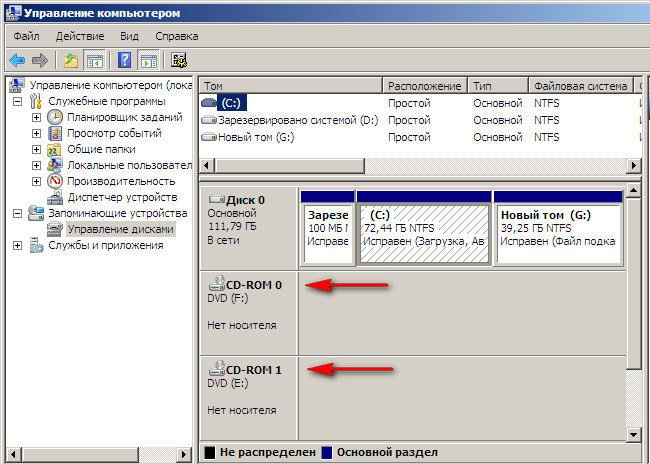
Task: Click the Up one level folder icon
Action: pyautogui.click(x=70, y=60)
